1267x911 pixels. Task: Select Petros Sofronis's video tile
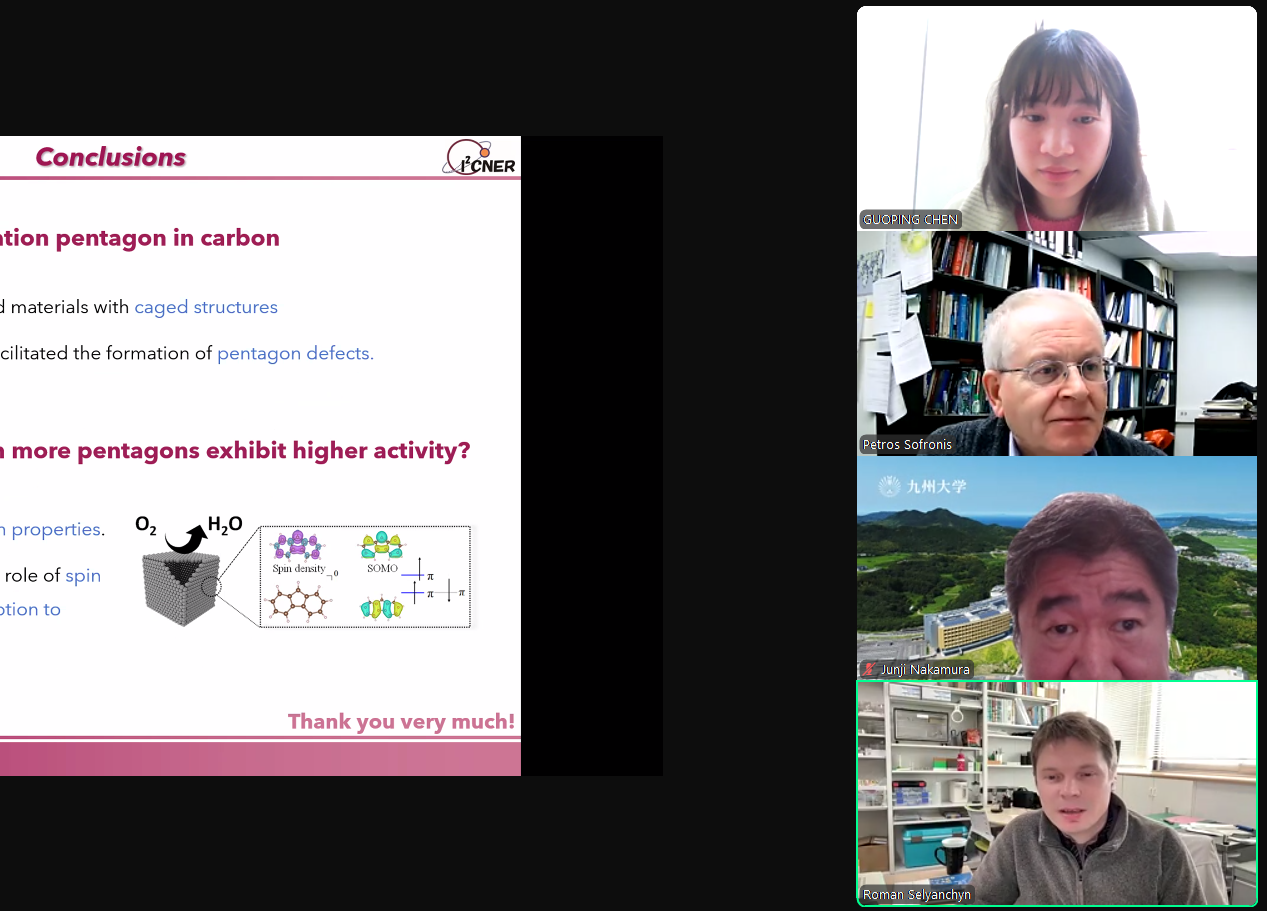(x=1056, y=343)
